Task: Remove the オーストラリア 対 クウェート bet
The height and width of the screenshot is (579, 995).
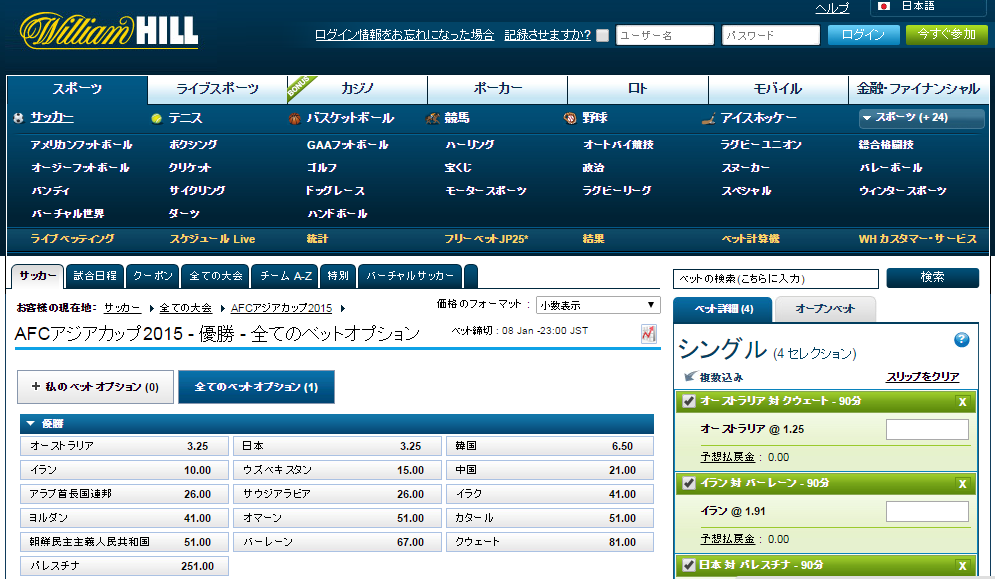Action: click(963, 401)
